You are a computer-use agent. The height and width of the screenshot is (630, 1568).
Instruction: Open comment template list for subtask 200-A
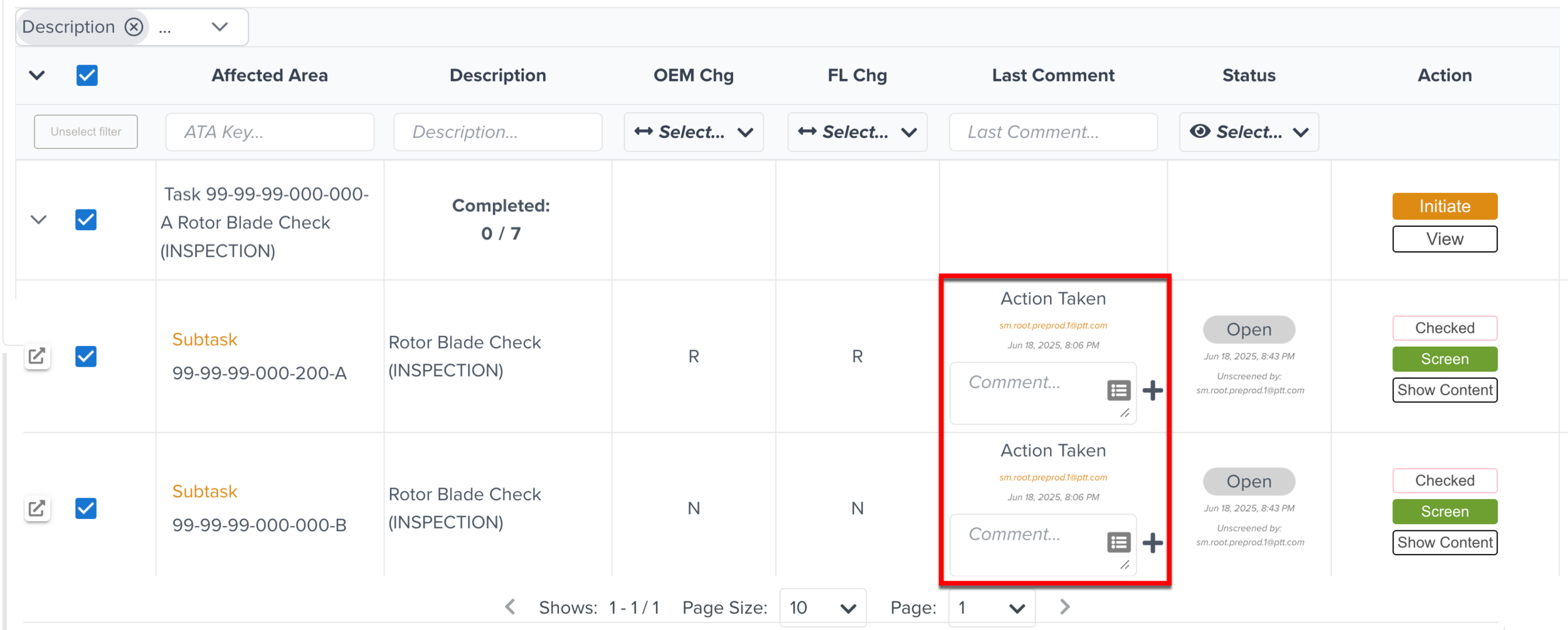tap(1118, 391)
